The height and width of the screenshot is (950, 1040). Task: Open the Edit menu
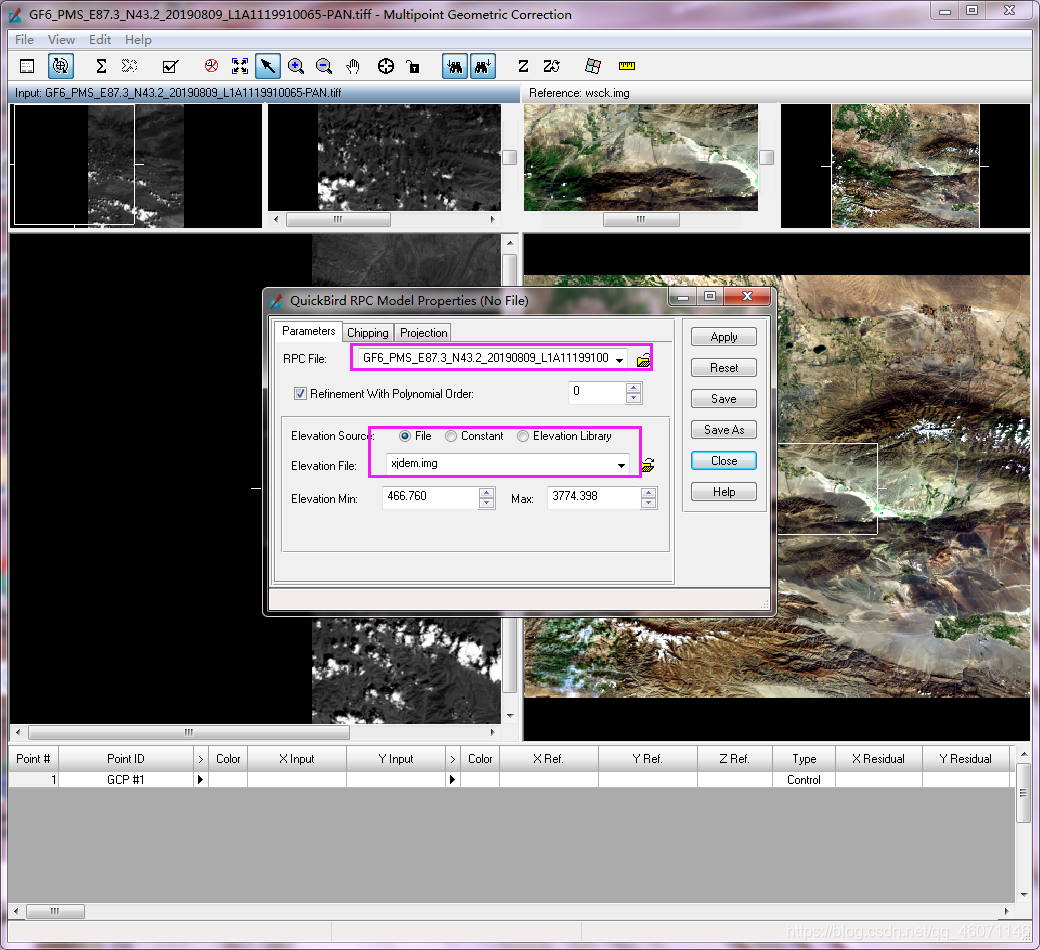point(100,40)
